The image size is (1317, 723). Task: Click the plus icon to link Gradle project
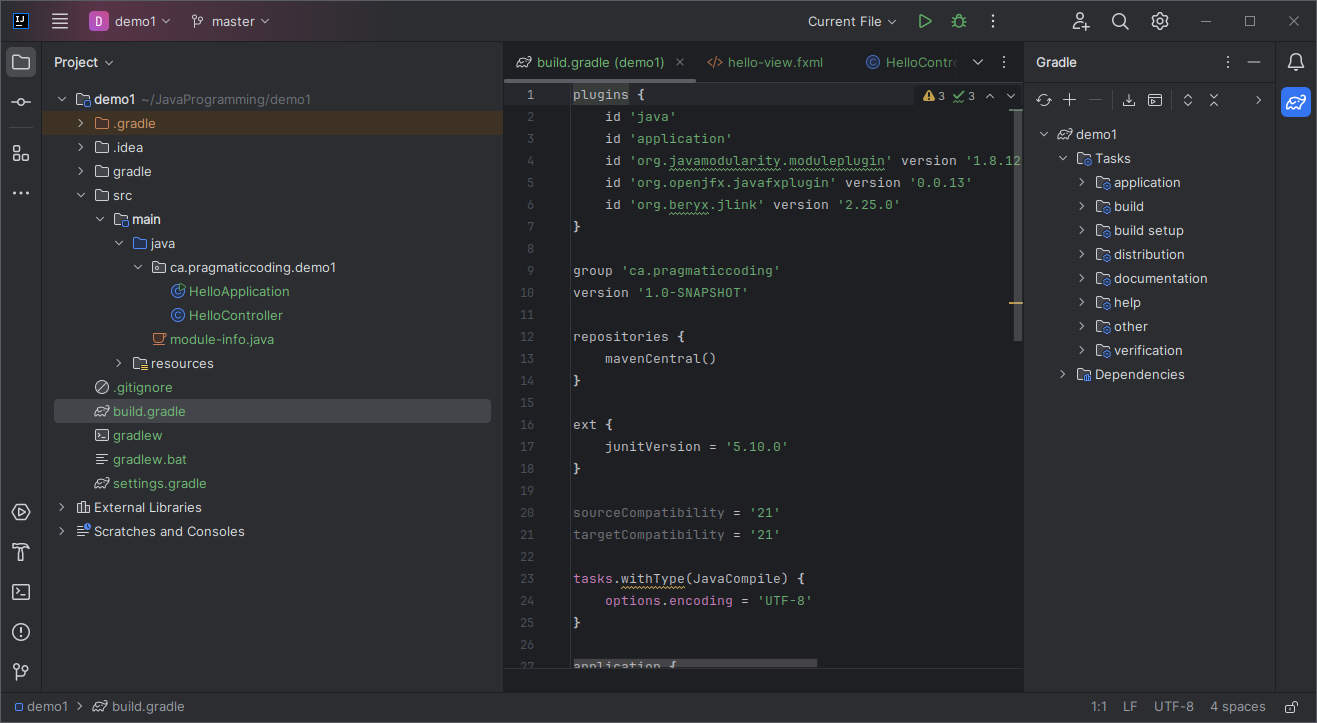point(1070,100)
